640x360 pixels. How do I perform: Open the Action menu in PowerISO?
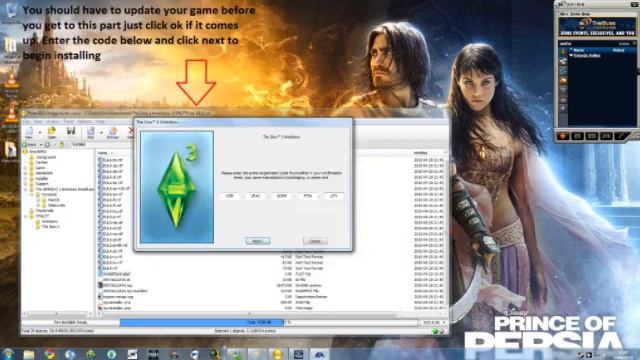tap(53, 122)
